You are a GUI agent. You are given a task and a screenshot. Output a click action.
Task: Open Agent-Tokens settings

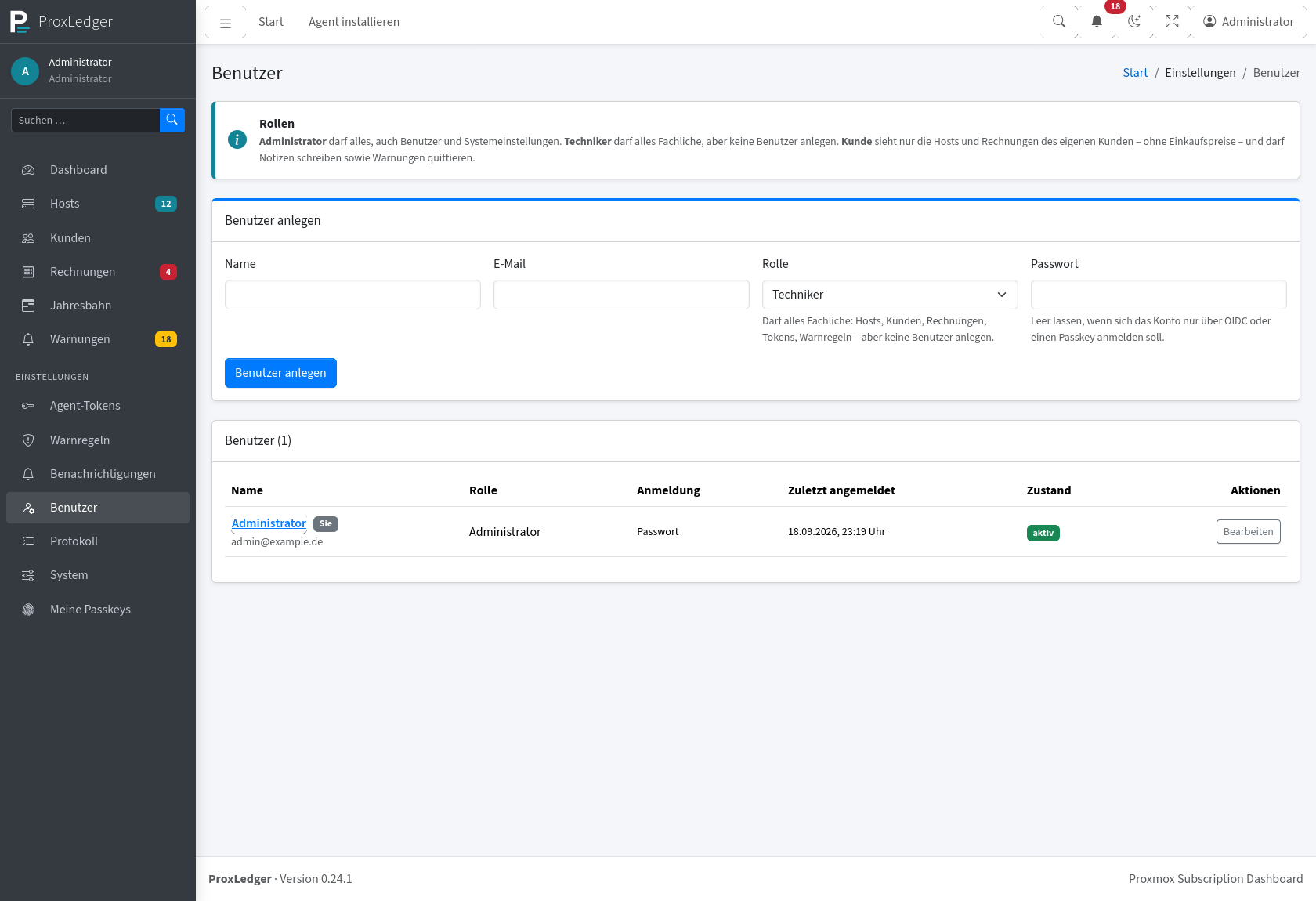(98, 406)
